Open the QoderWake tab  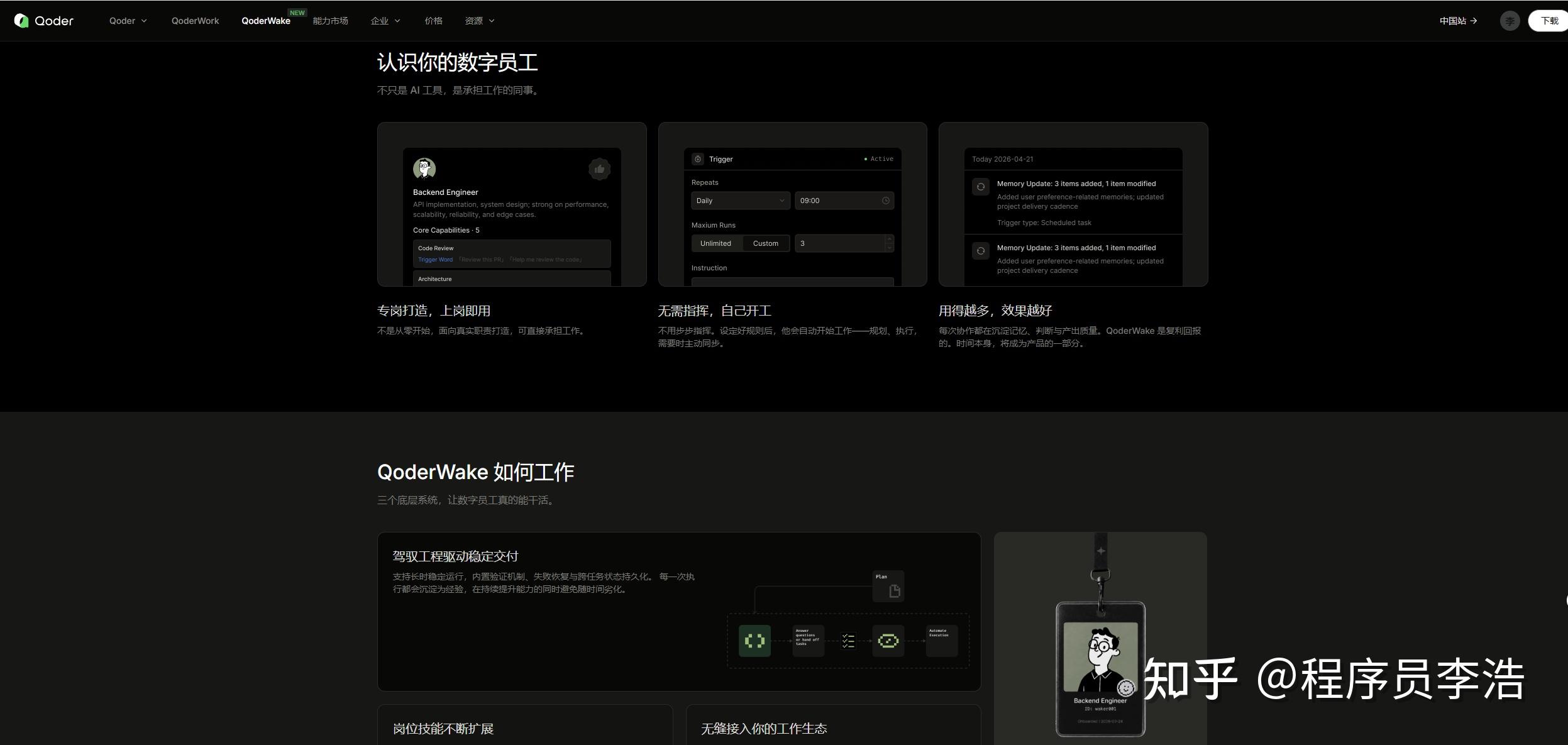point(266,21)
